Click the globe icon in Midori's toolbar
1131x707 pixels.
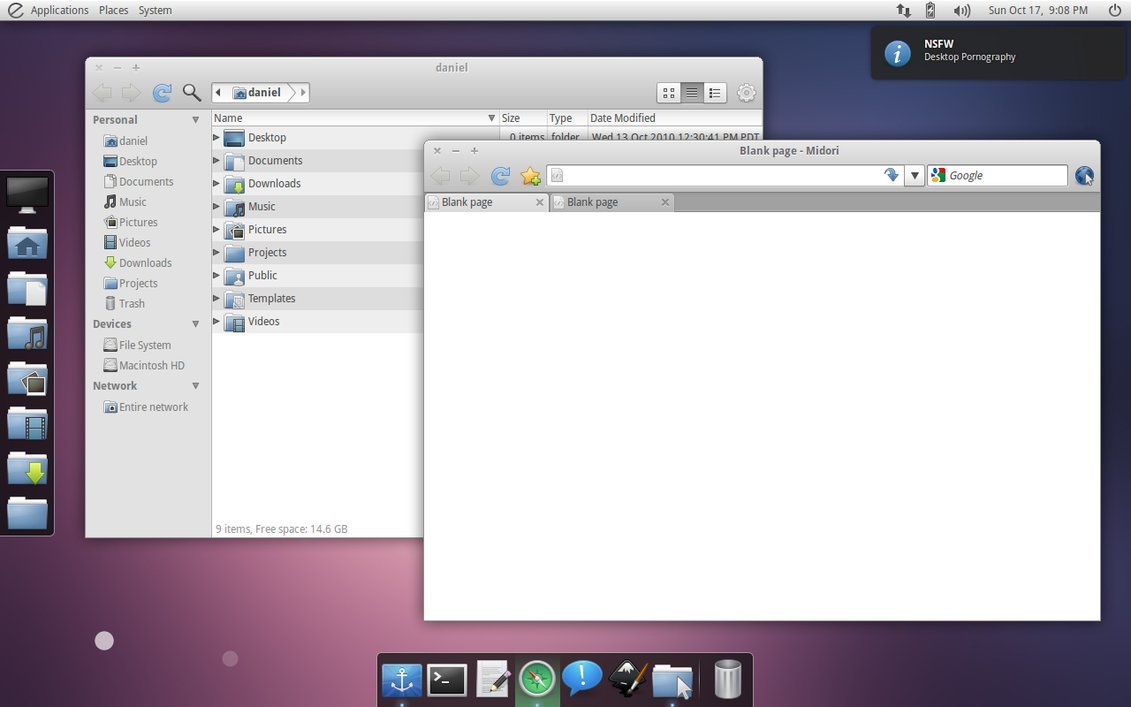click(x=1084, y=176)
